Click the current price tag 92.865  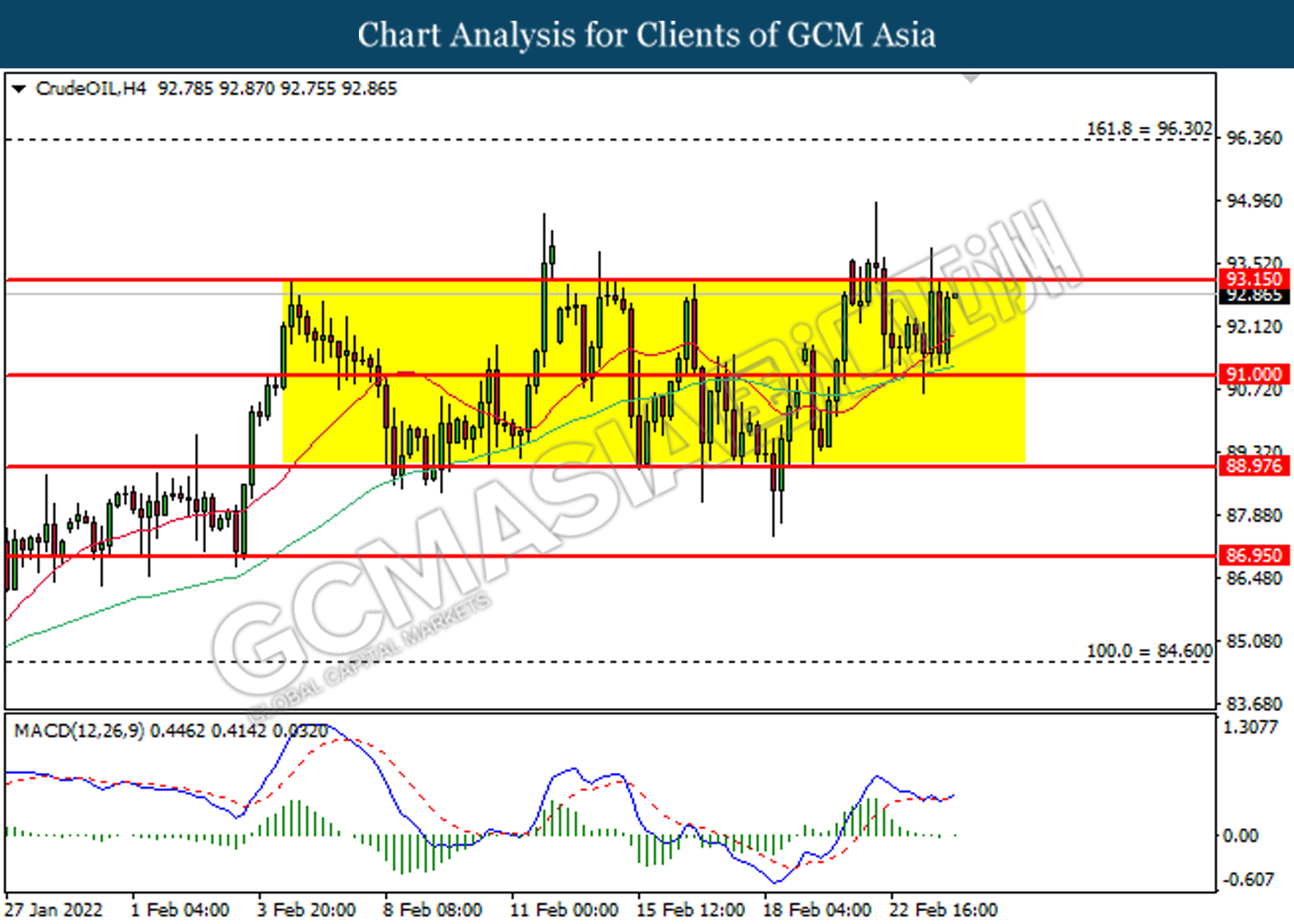click(x=1254, y=296)
